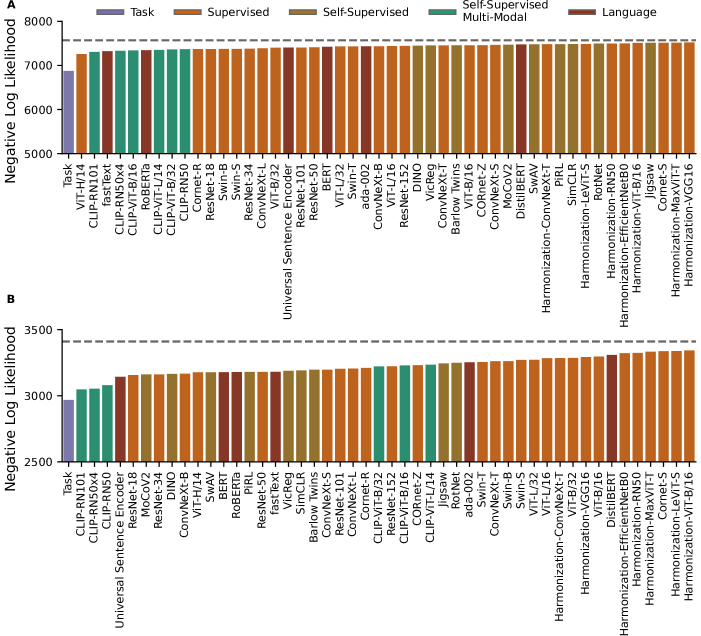Screen dimensions: 701x636
Task: Click the dashed reference line in panel B
Action: click(379, 342)
